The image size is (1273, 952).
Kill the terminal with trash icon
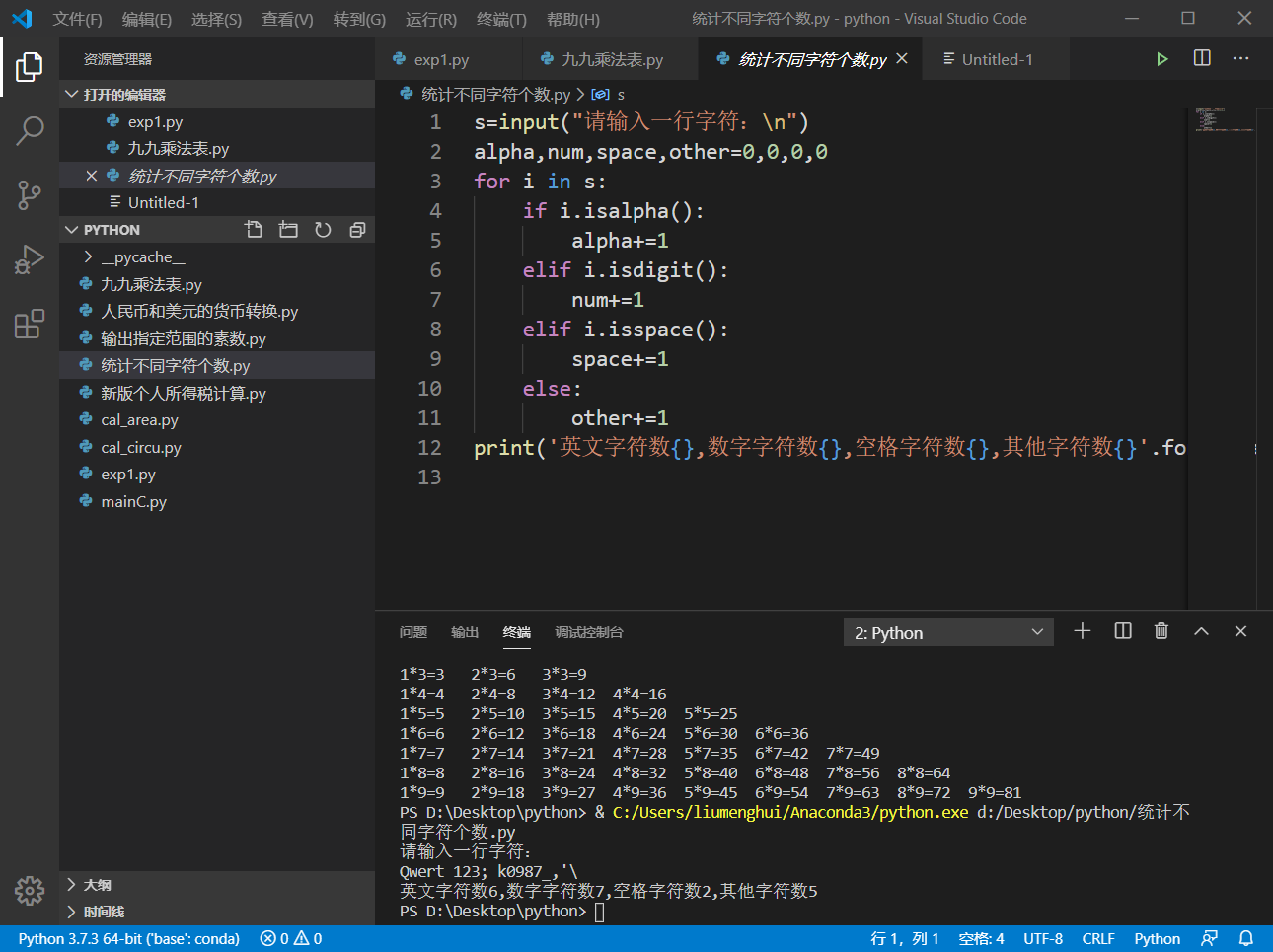click(x=1161, y=631)
